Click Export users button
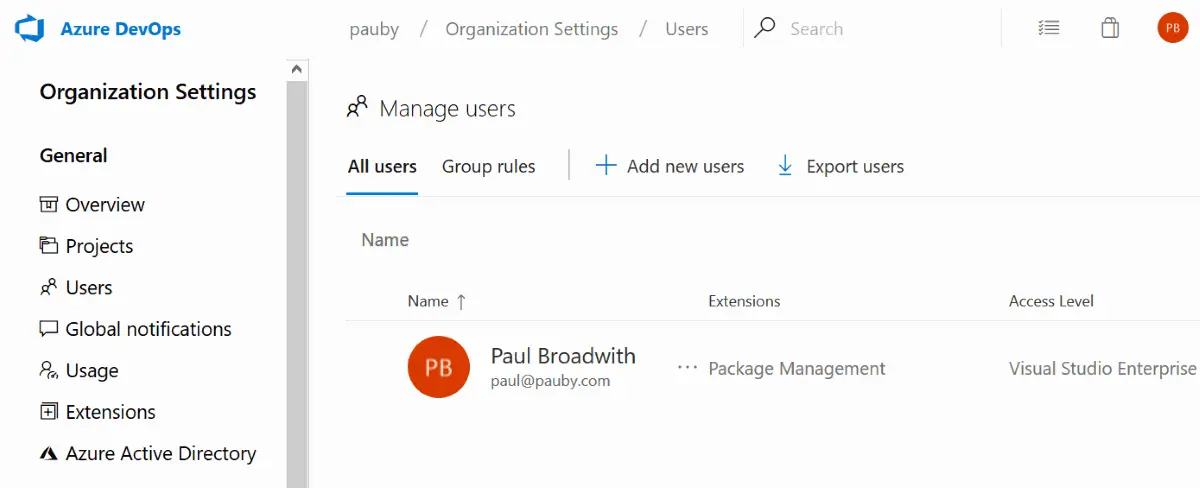 [841, 167]
